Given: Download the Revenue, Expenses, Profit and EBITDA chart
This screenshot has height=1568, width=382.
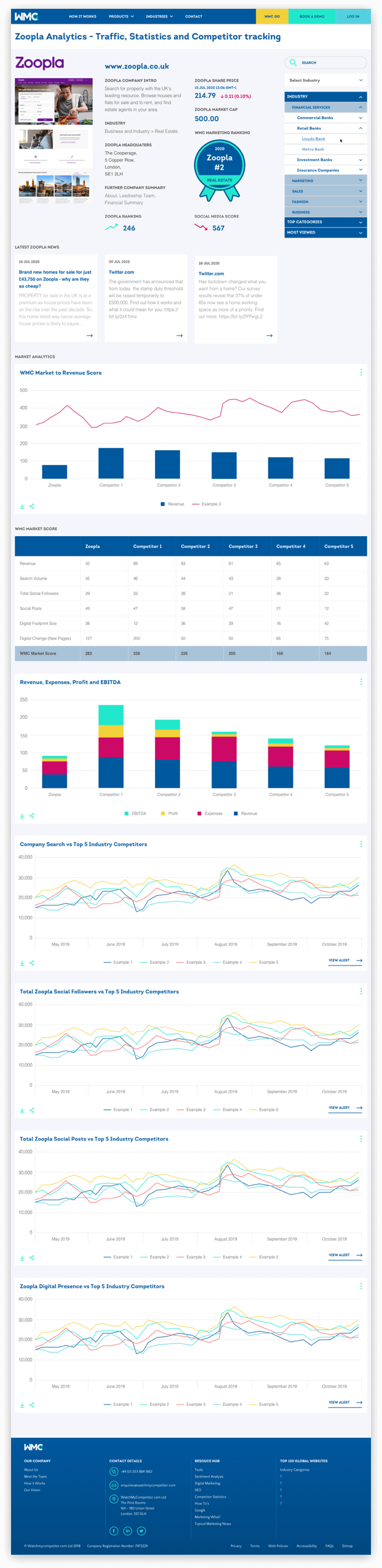Looking at the screenshot, I should pos(23,815).
